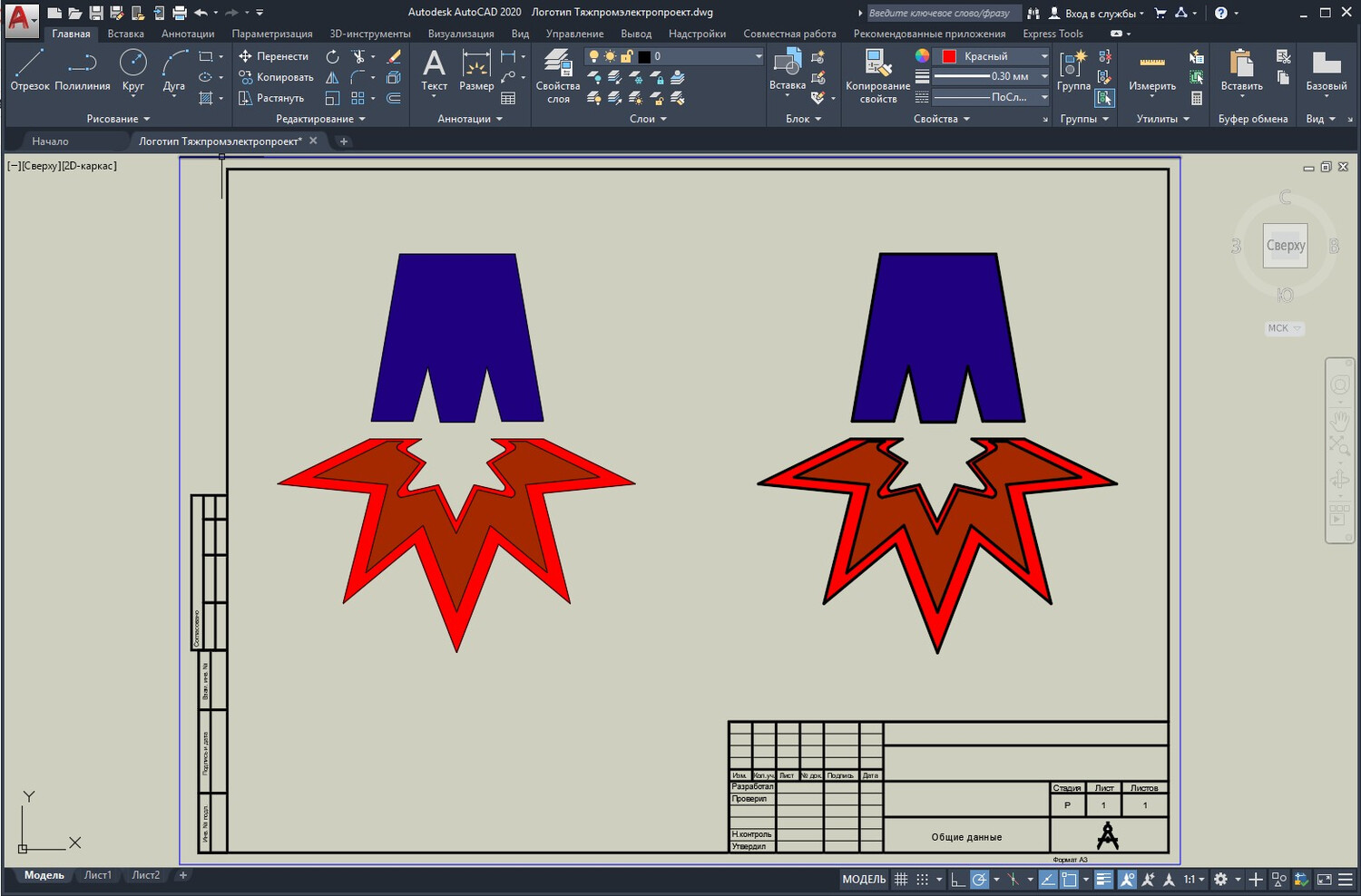Expand the Редактирование panel dropdown

(321, 119)
